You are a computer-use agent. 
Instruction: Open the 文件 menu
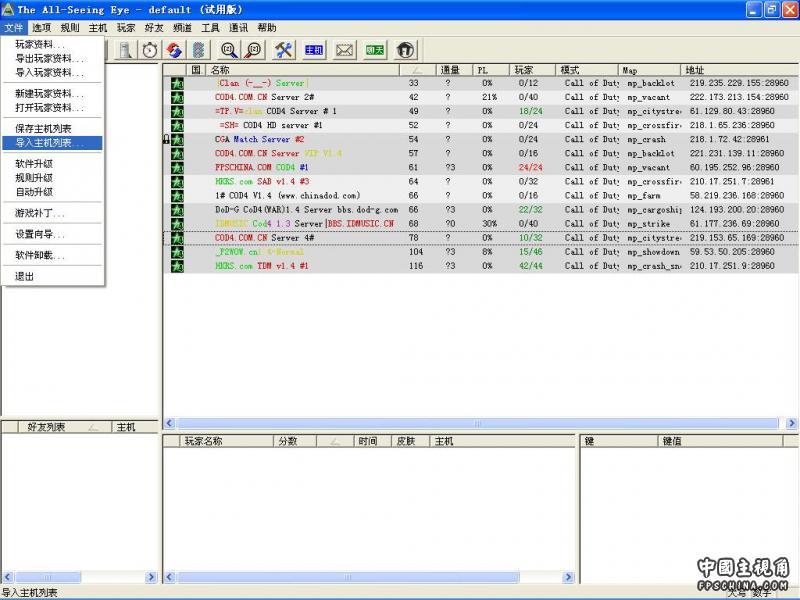pos(14,28)
